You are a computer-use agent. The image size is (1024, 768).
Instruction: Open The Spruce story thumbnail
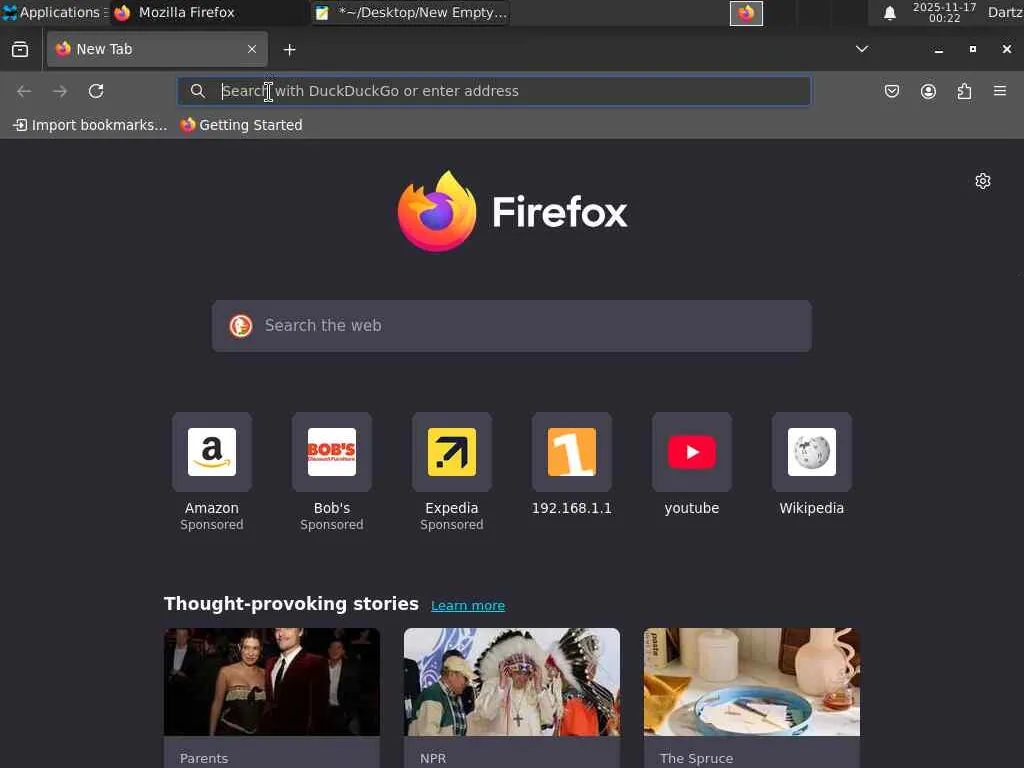pos(752,682)
